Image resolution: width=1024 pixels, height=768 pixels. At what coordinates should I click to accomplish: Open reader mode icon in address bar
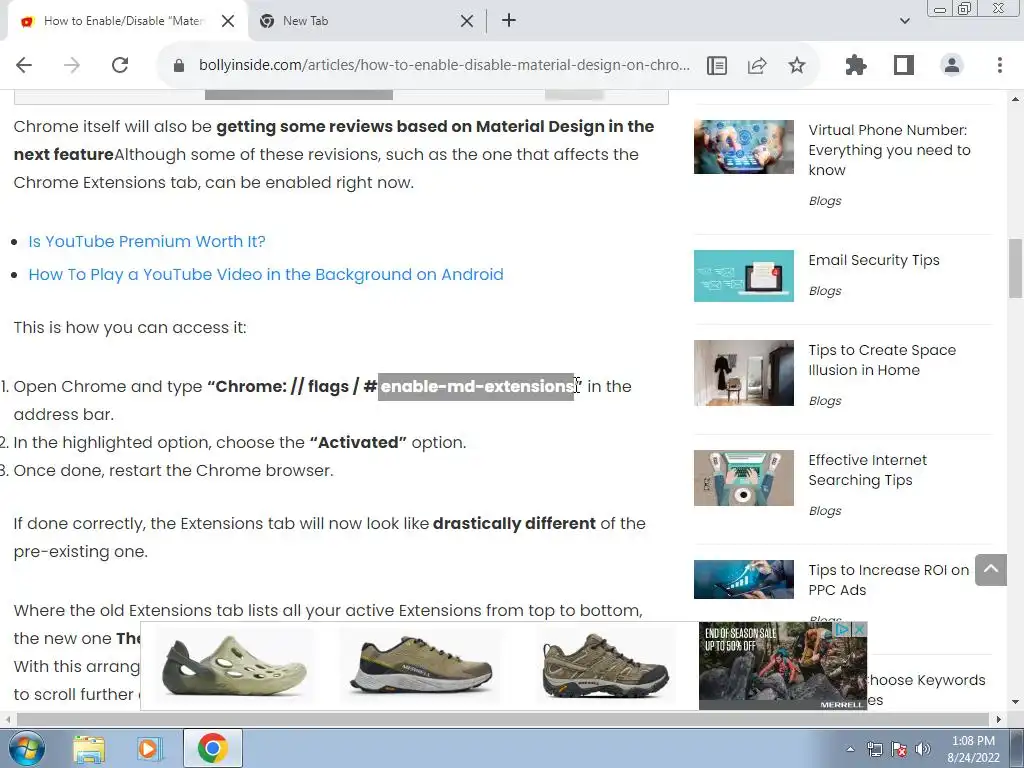716,65
